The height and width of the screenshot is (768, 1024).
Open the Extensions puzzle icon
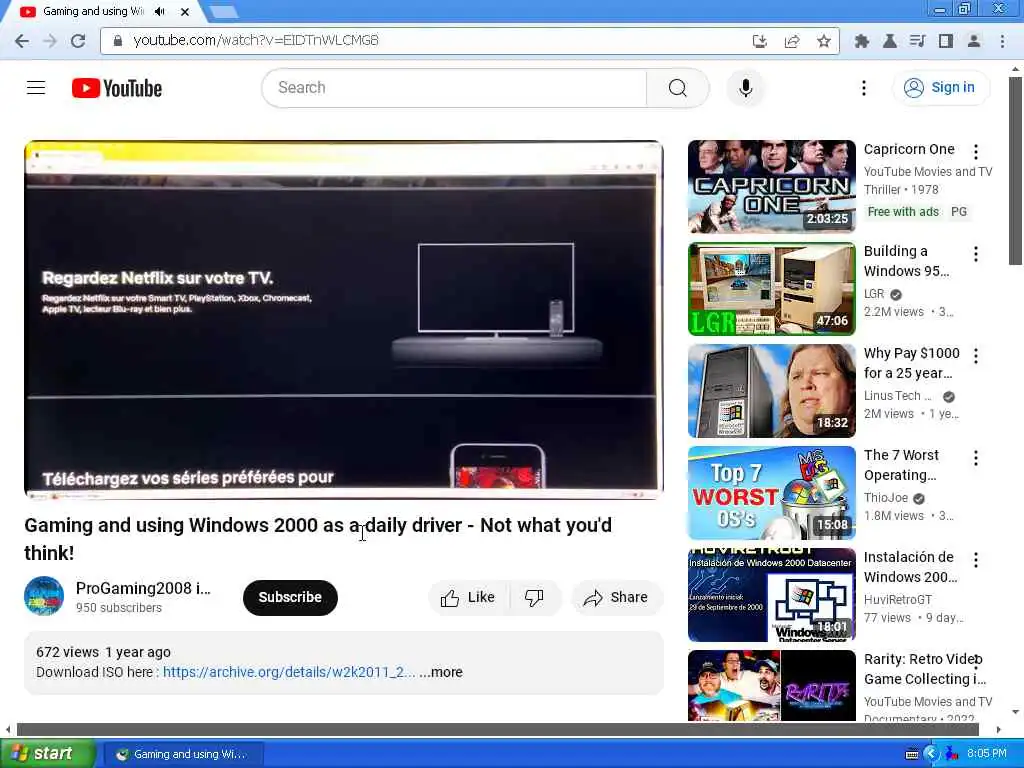click(x=861, y=41)
